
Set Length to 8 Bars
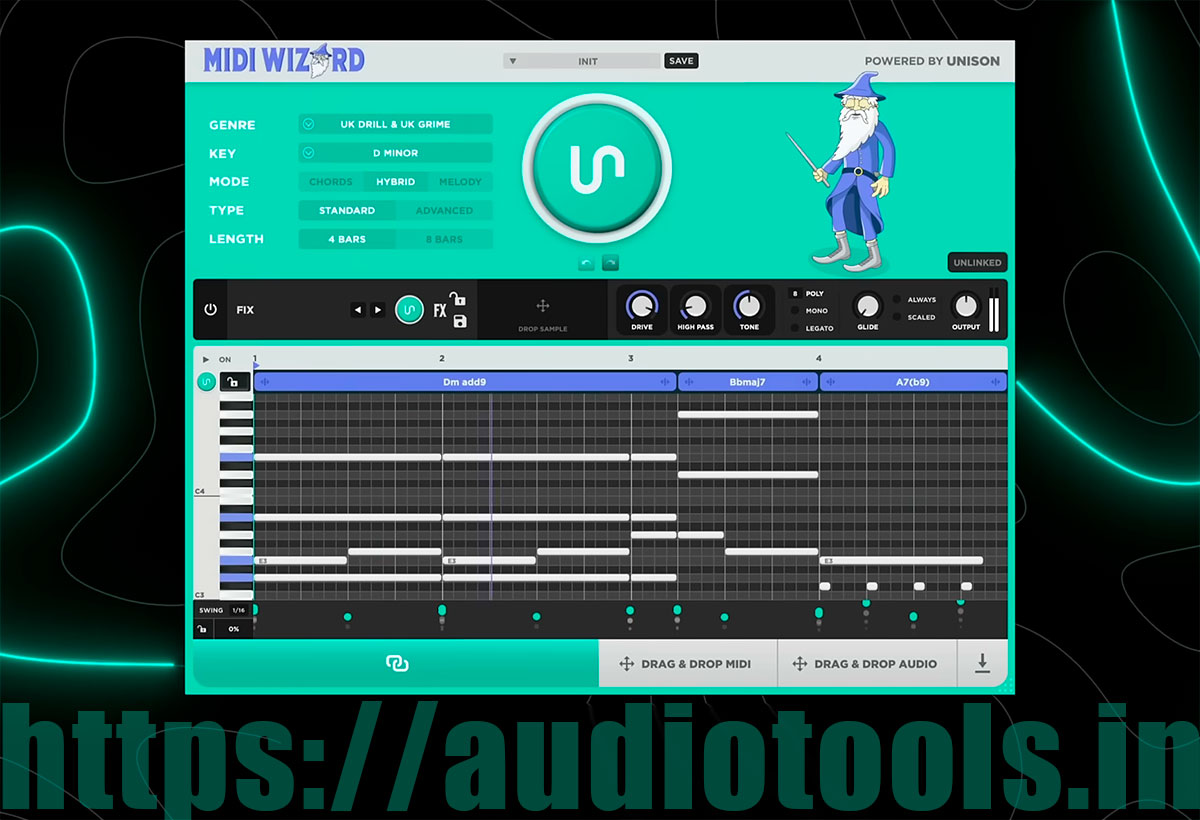click(444, 240)
